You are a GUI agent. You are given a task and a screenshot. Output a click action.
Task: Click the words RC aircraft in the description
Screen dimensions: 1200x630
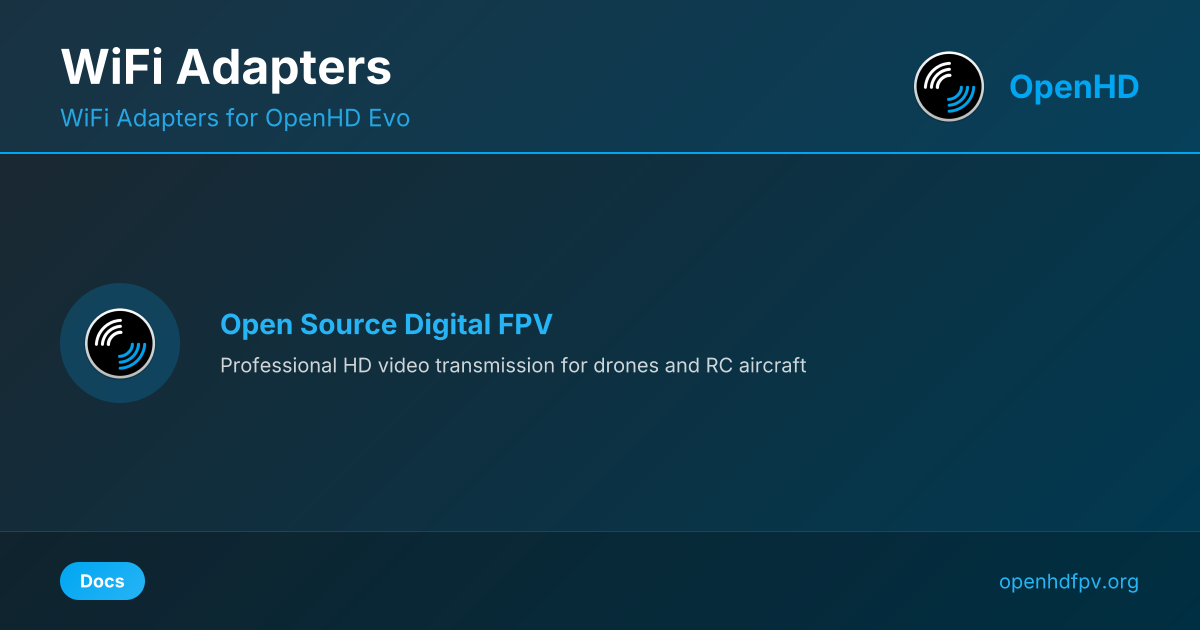[756, 365]
